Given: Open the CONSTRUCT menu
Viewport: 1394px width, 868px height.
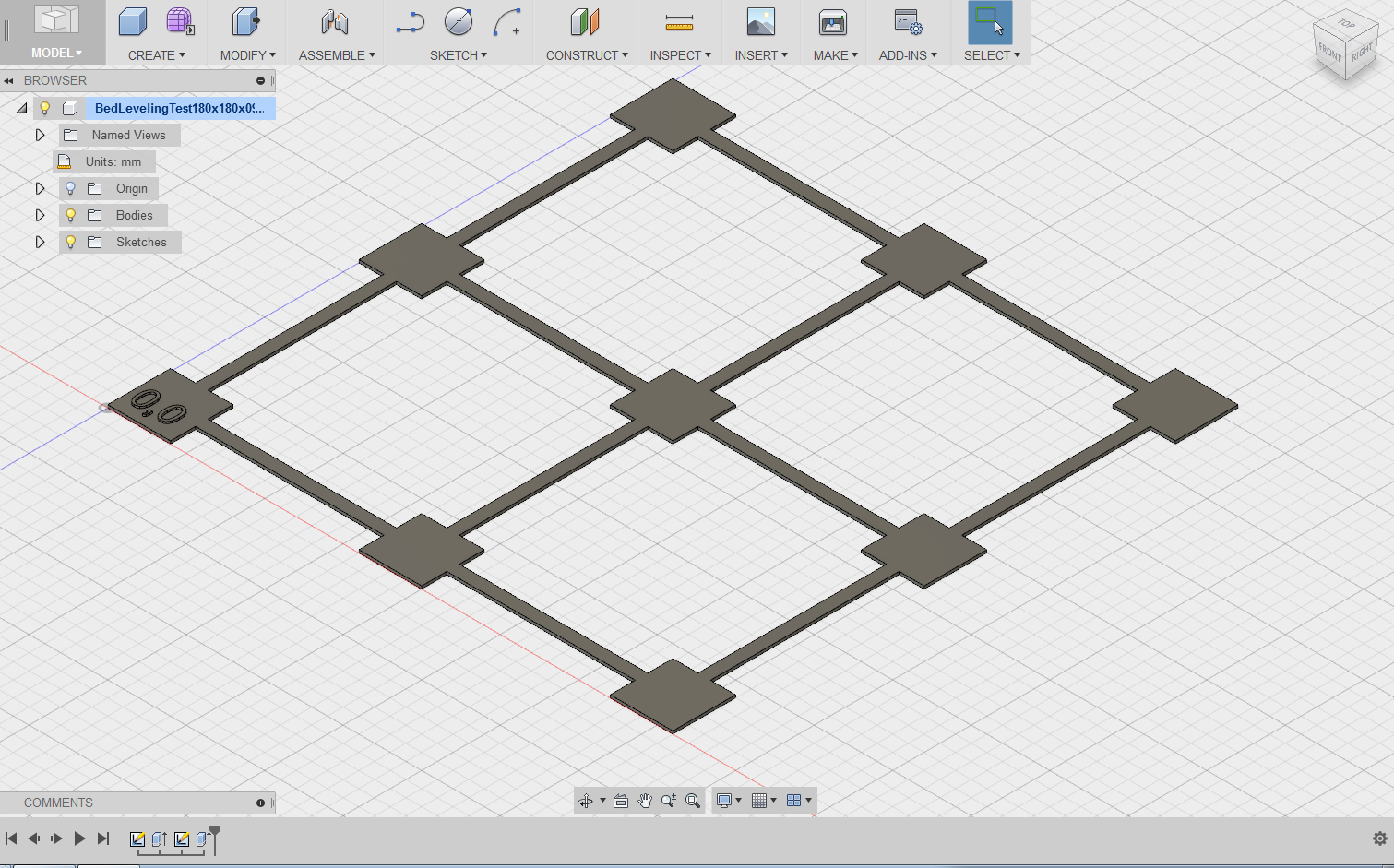Looking at the screenshot, I should 587,55.
